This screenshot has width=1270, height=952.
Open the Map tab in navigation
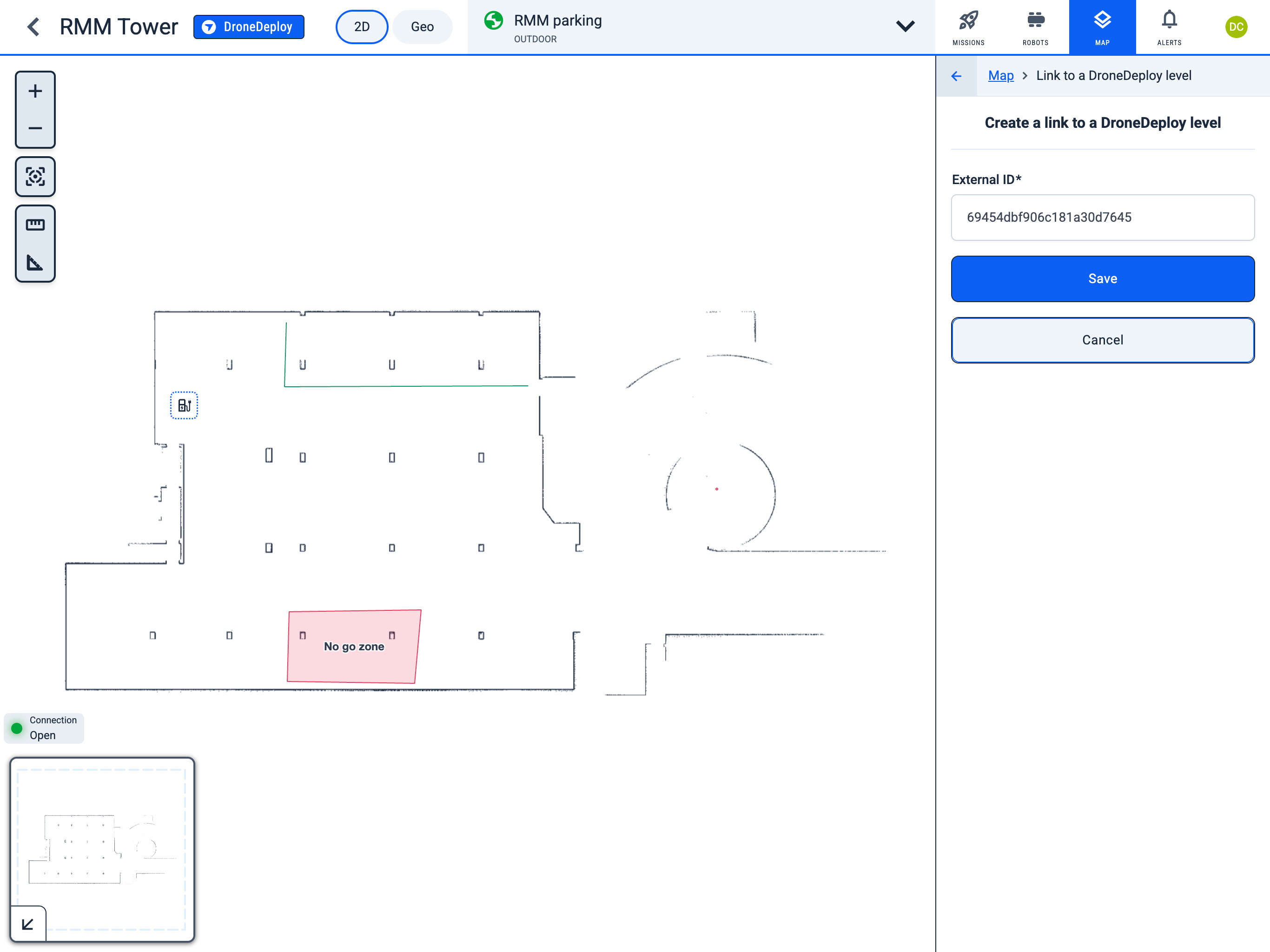1102,26
